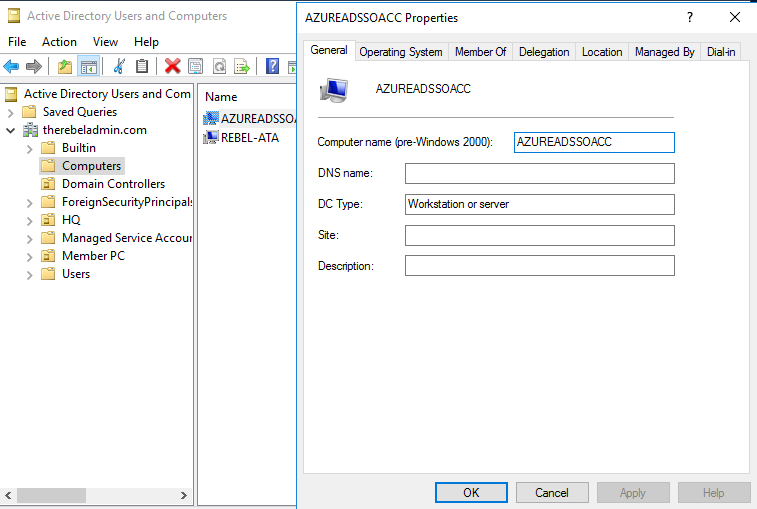
Task: Click the Up one level folder icon
Action: coord(65,66)
